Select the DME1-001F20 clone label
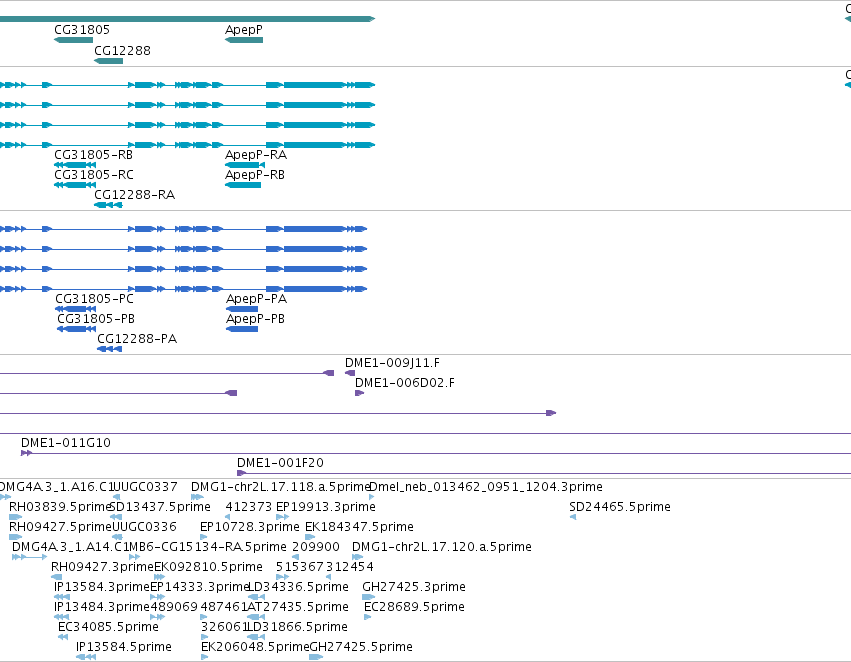 click(280, 463)
